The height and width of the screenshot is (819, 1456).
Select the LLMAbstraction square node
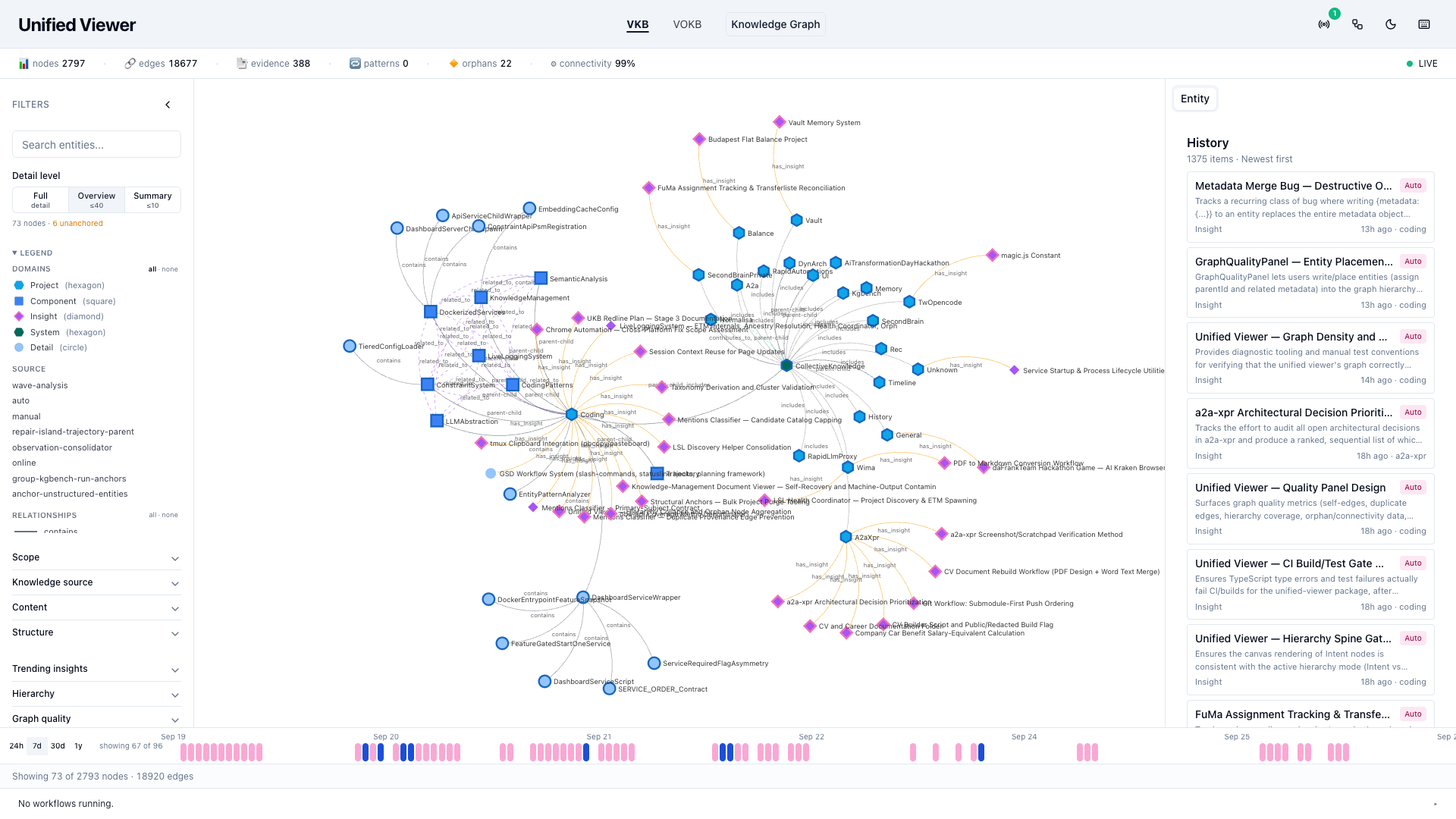pos(437,421)
